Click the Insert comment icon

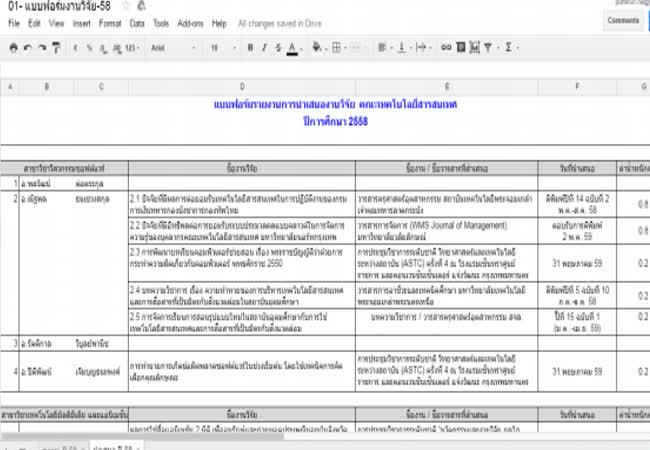point(461,48)
